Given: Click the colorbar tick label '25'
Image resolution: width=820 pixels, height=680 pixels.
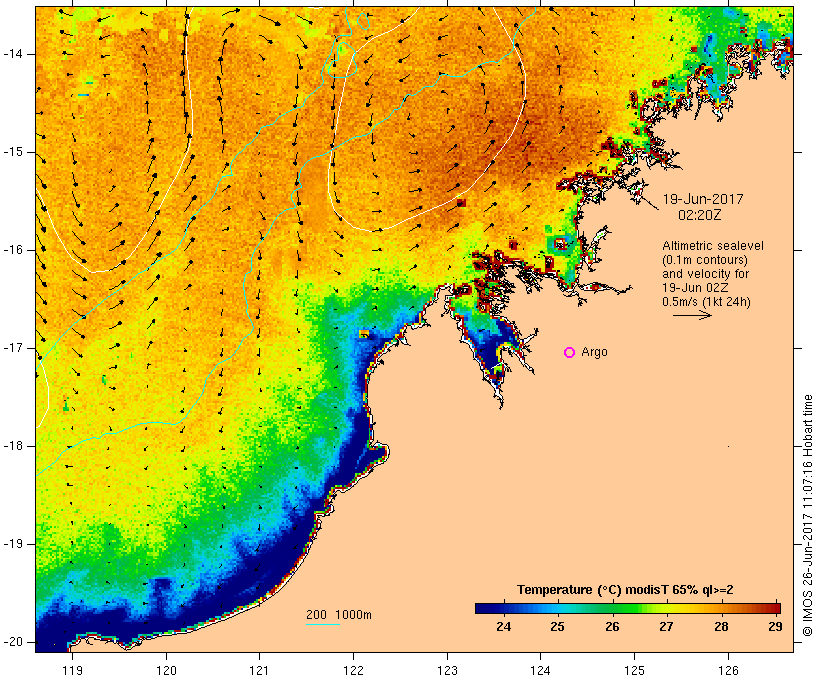Looking at the screenshot, I should (557, 627).
